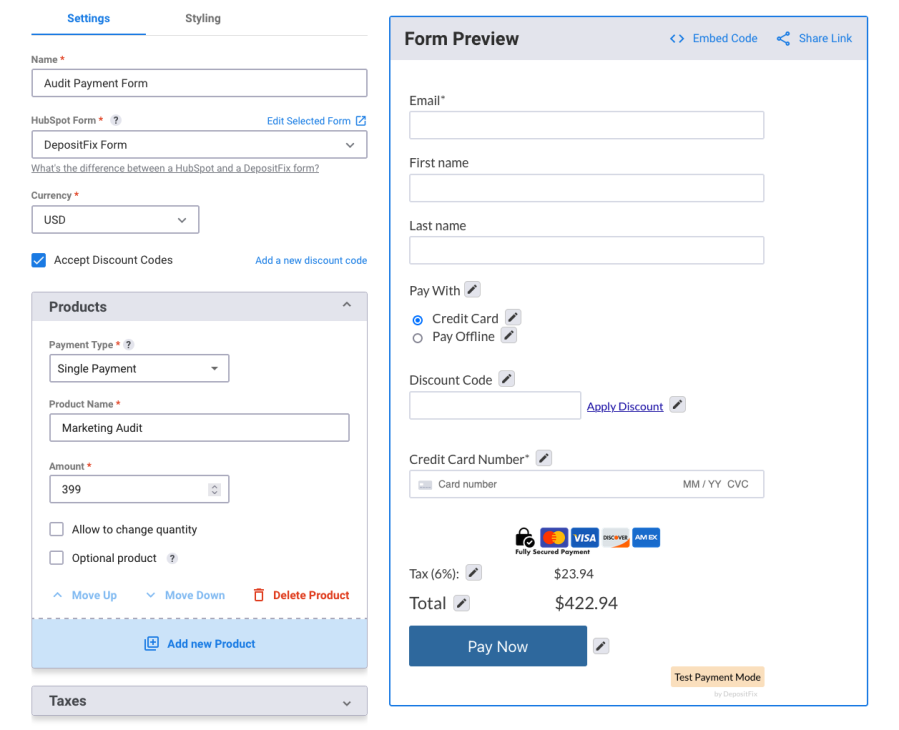Expand the Taxes section
This screenshot has height=730, width=899.
tap(346, 701)
